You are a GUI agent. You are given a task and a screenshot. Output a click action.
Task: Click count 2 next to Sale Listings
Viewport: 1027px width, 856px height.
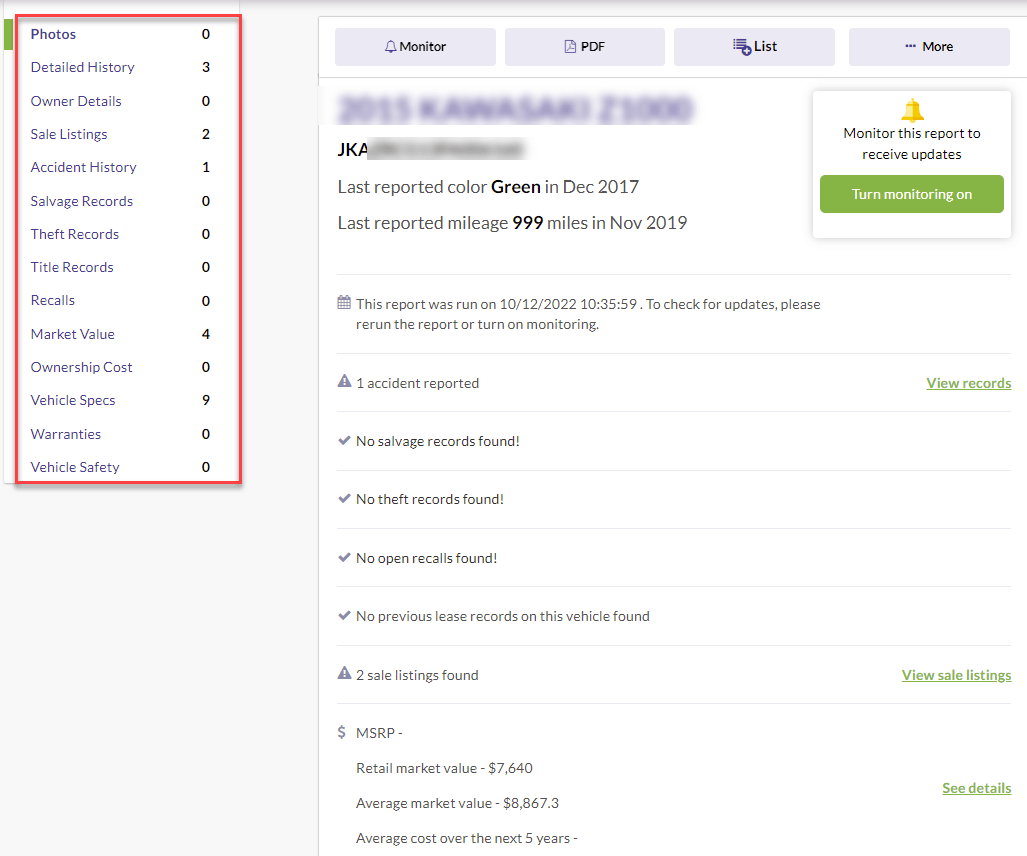[206, 134]
